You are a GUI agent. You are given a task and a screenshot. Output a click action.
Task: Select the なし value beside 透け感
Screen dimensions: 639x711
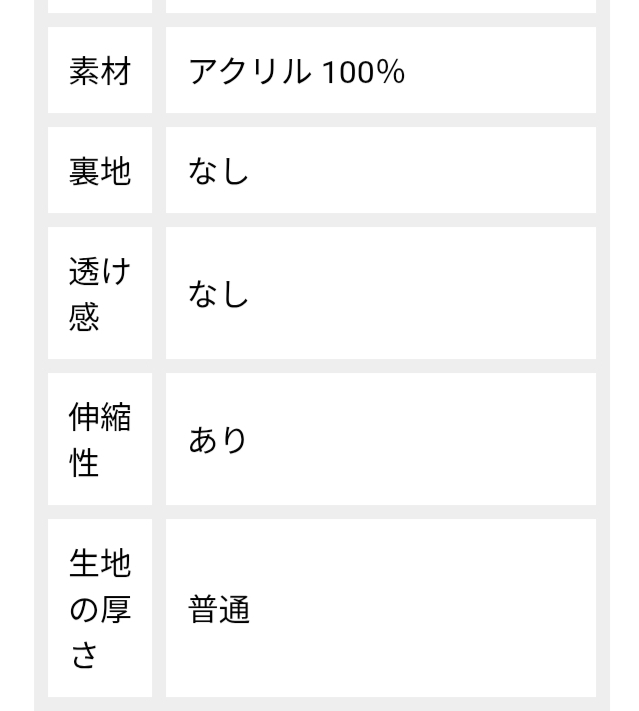click(x=380, y=293)
